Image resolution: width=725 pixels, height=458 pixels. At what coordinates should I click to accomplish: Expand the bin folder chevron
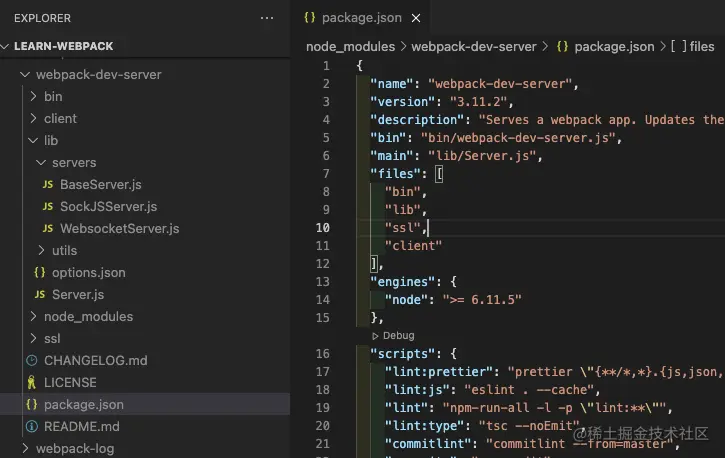(33, 96)
